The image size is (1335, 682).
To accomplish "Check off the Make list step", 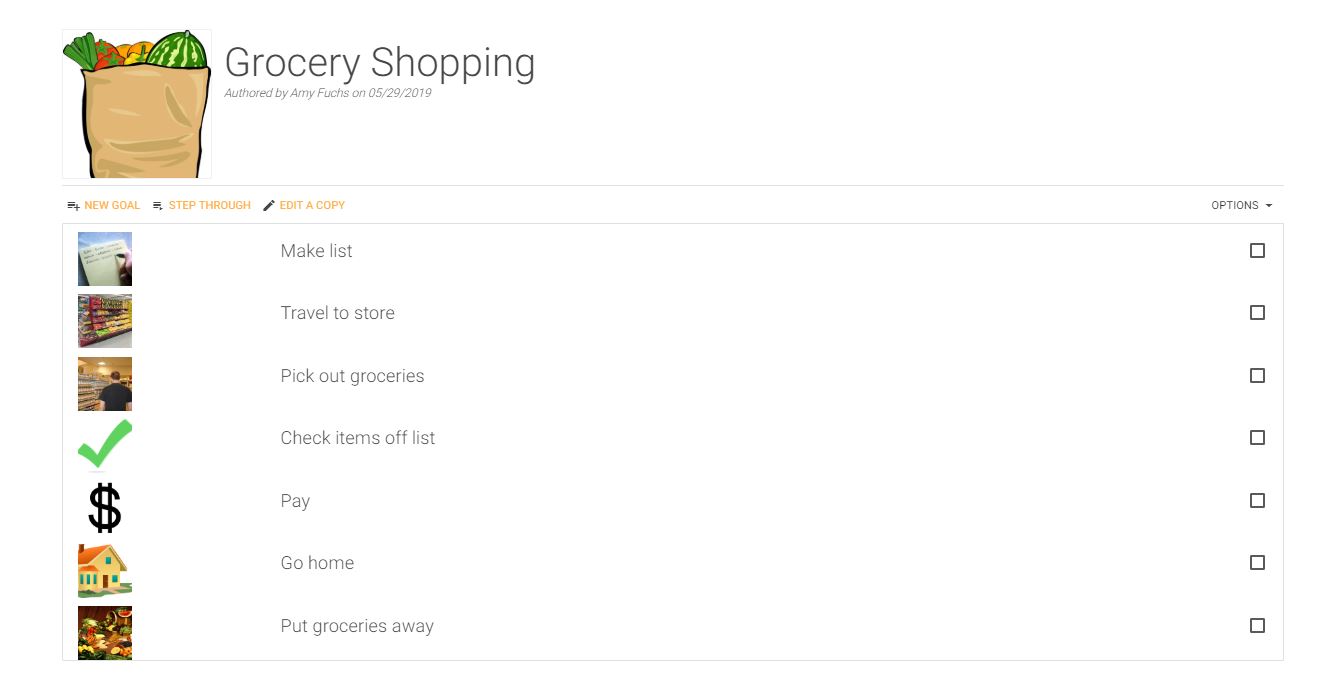I will click(1257, 250).
